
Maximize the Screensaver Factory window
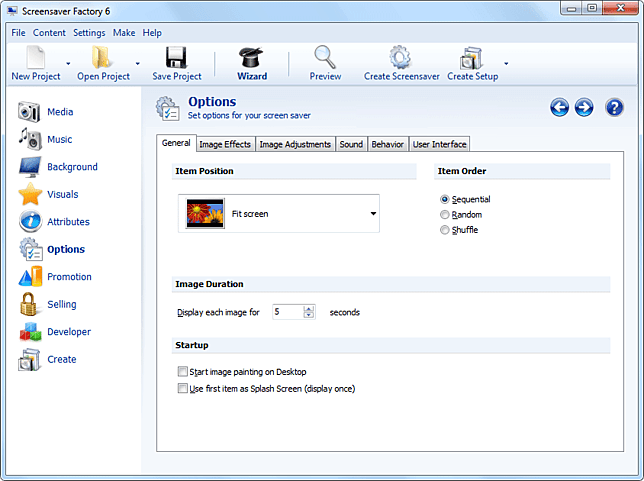click(592, 8)
